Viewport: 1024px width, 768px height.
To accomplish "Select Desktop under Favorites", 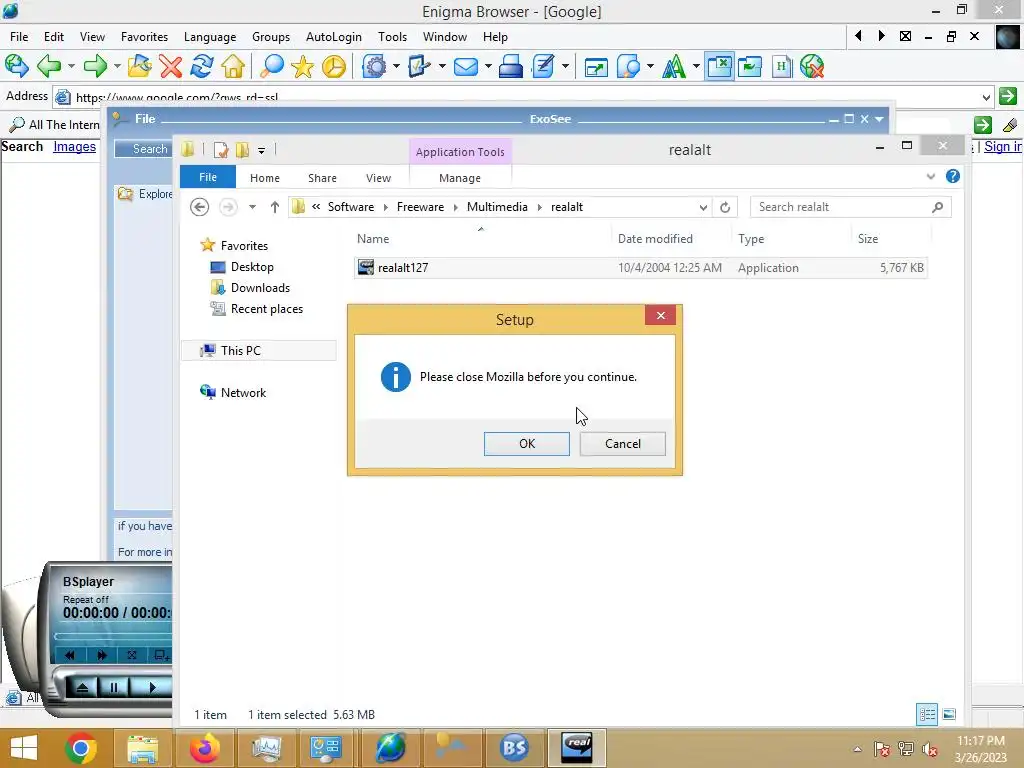I will pos(252,266).
